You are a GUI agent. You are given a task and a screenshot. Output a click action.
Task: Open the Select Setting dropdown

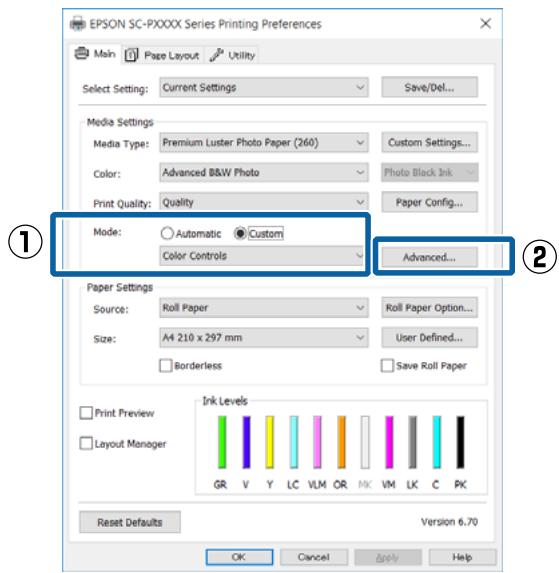click(264, 87)
